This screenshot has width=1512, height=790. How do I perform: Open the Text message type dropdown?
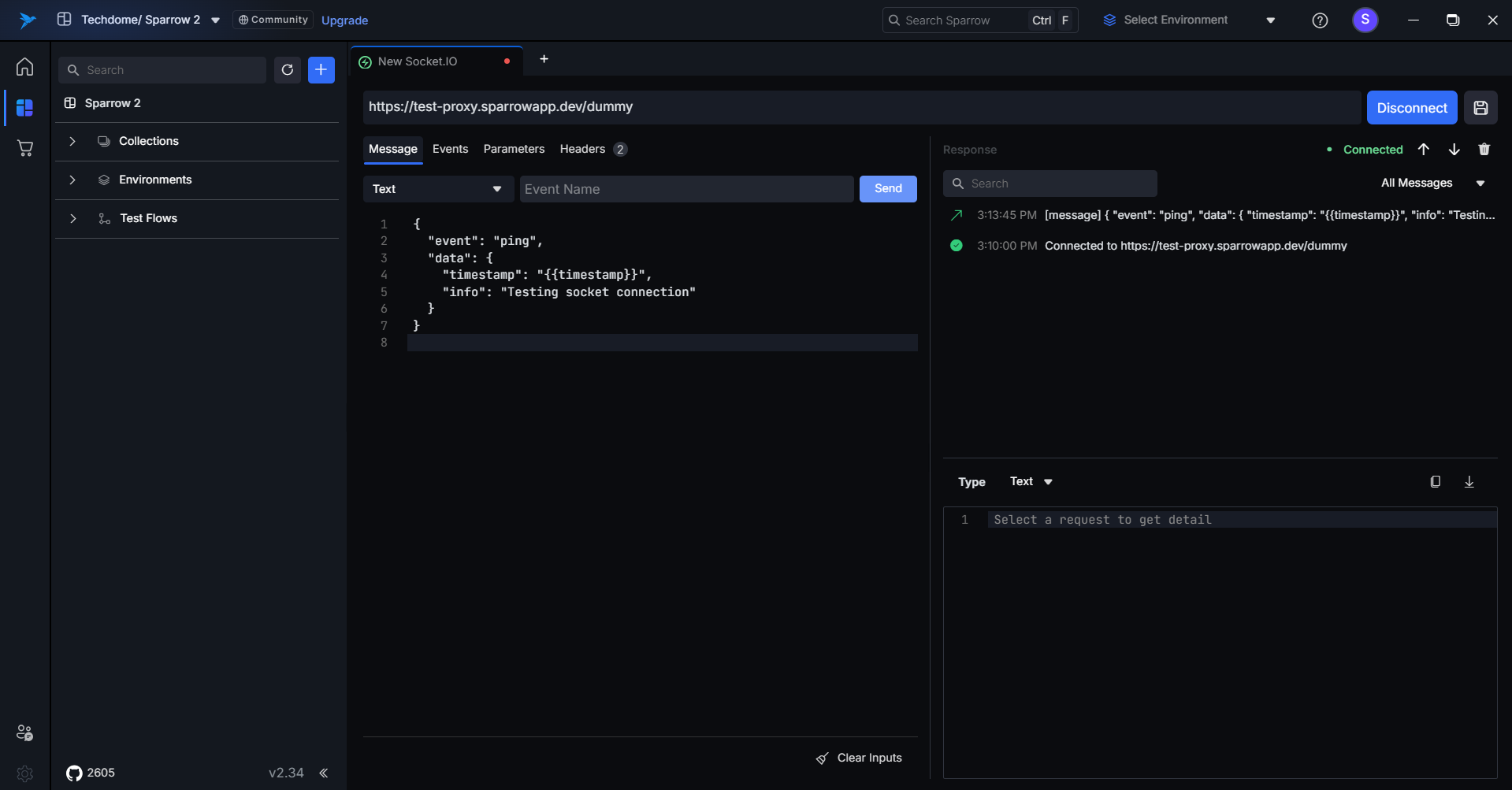point(437,189)
